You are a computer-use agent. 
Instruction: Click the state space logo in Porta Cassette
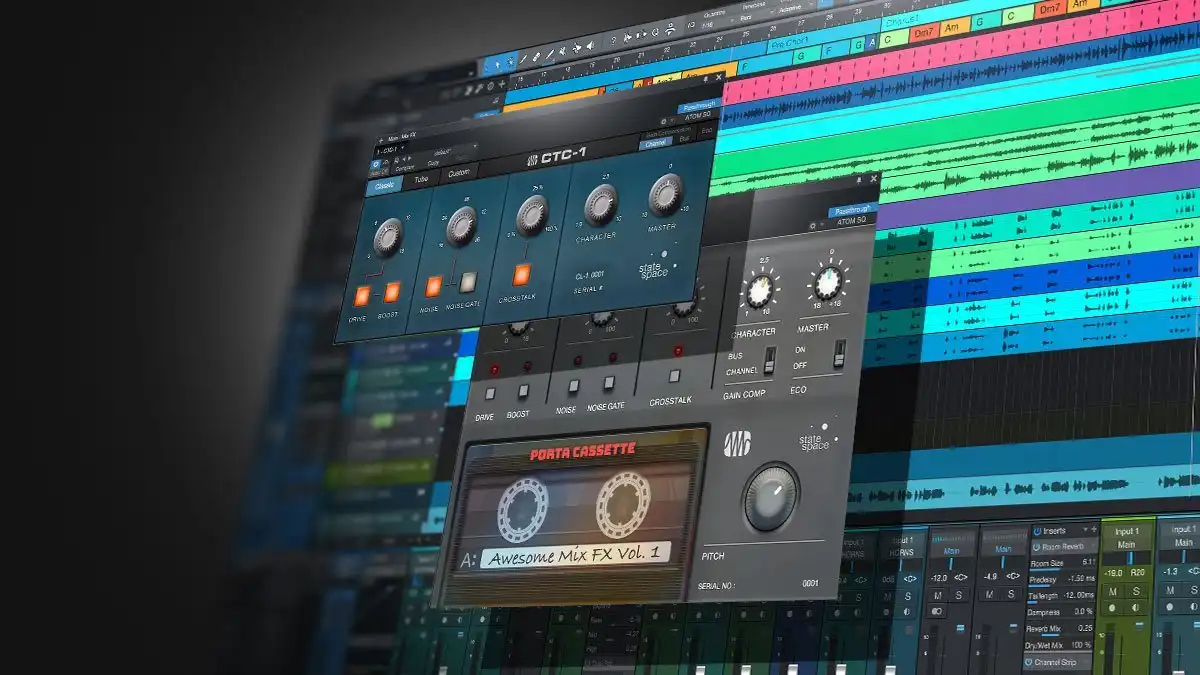[x=816, y=438]
